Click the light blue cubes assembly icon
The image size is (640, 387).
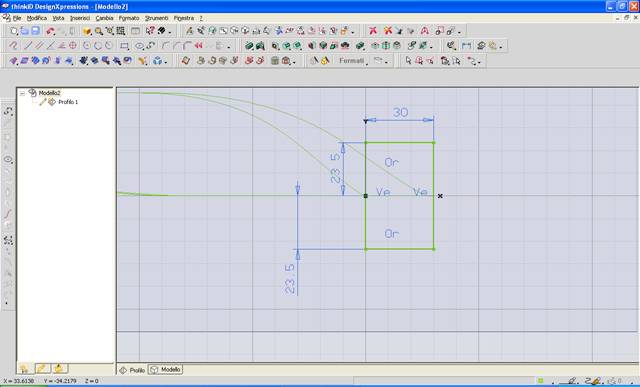coord(158,61)
